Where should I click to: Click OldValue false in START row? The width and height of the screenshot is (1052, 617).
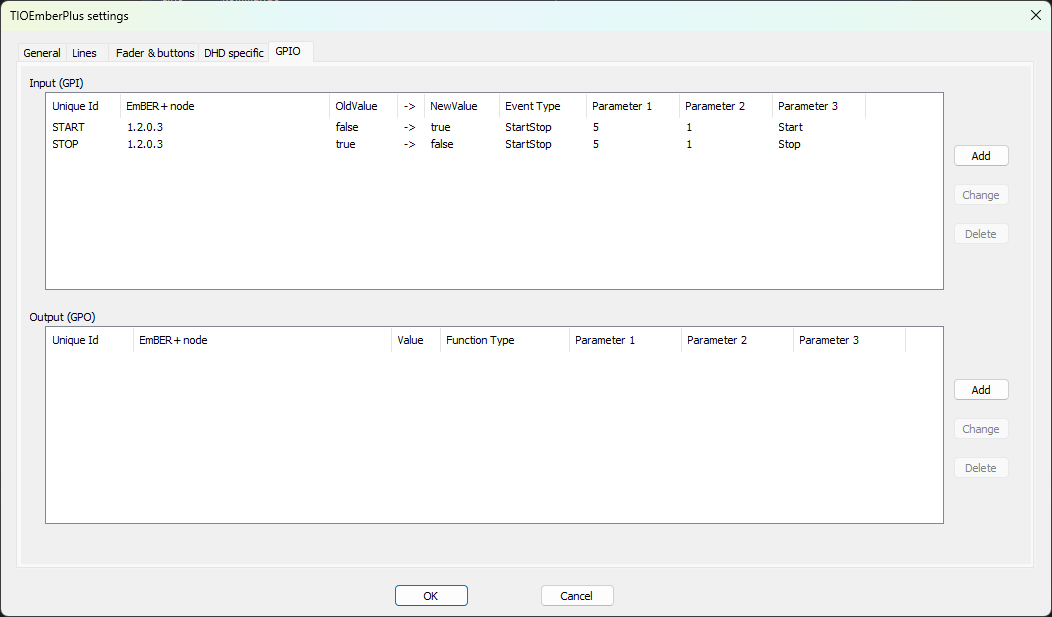click(347, 127)
